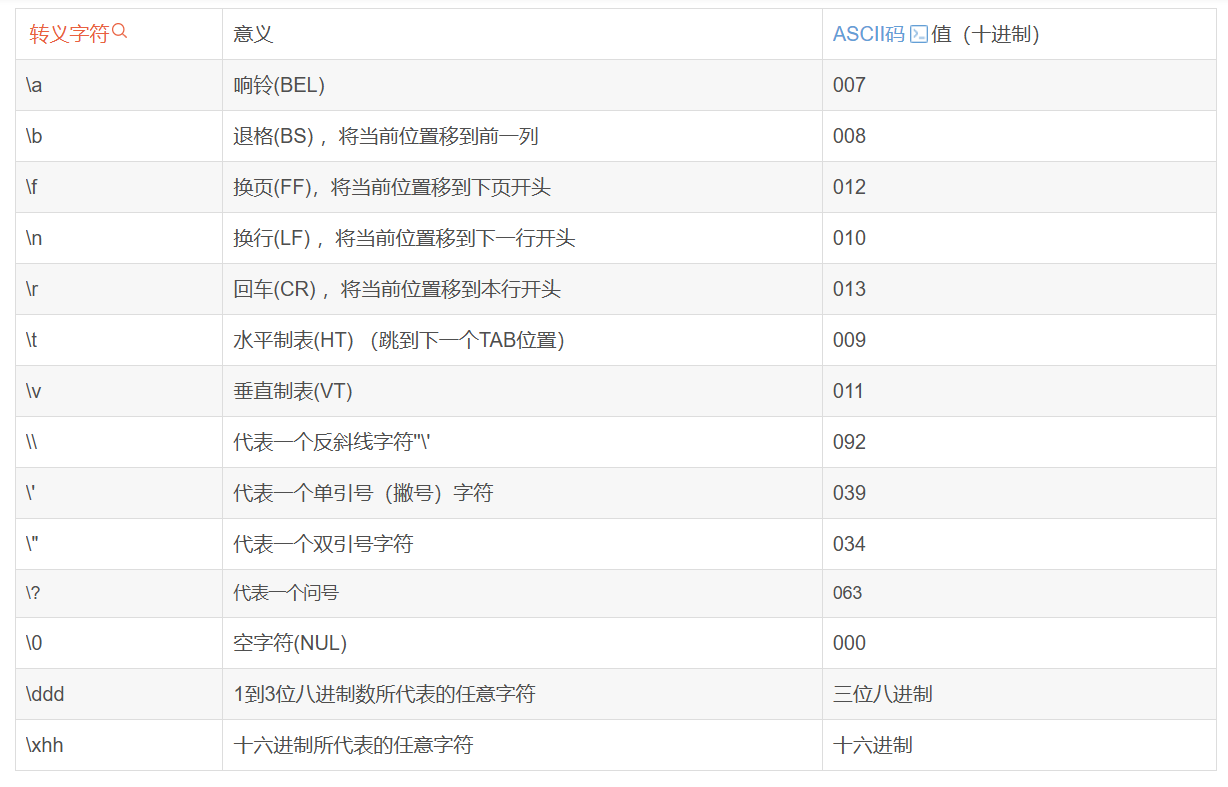Select the \v escape cell
1228x787 pixels.
pos(119,391)
